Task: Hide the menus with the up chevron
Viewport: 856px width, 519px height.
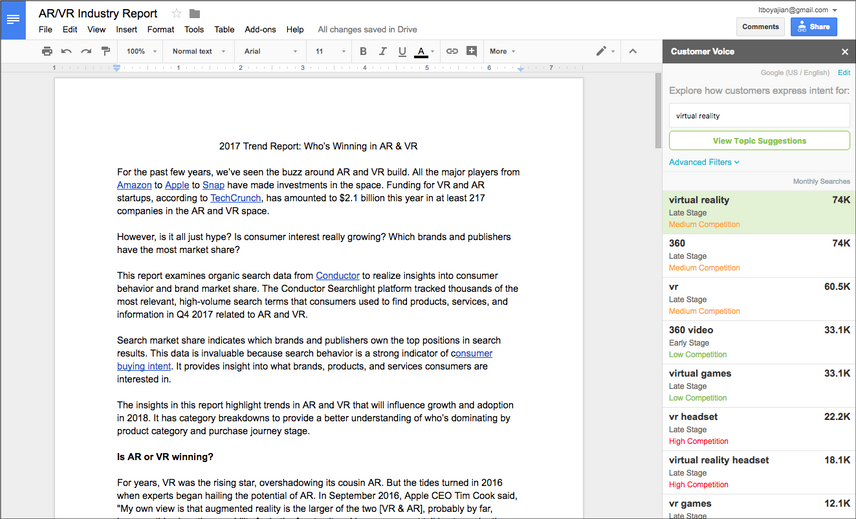Action: click(x=633, y=51)
